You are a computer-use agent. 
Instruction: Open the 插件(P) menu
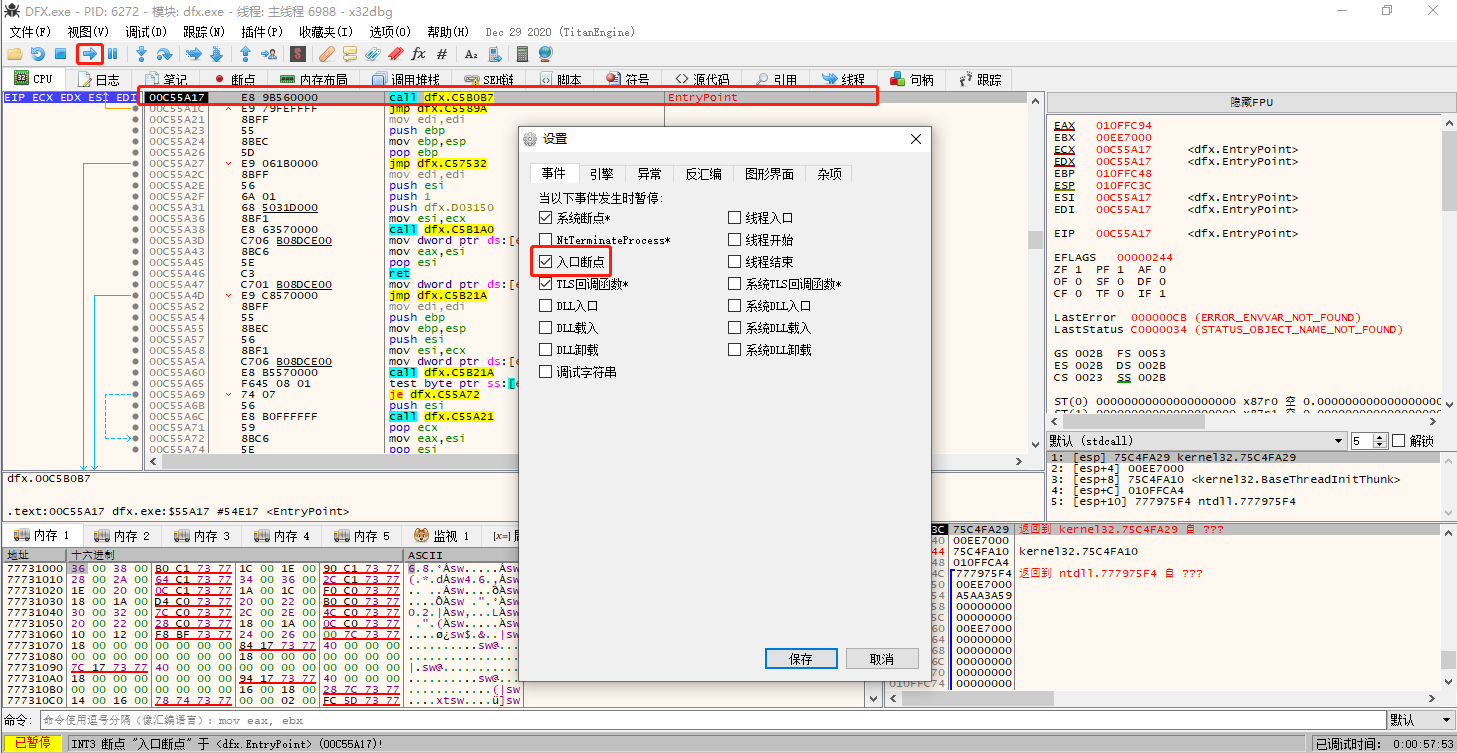click(x=262, y=32)
